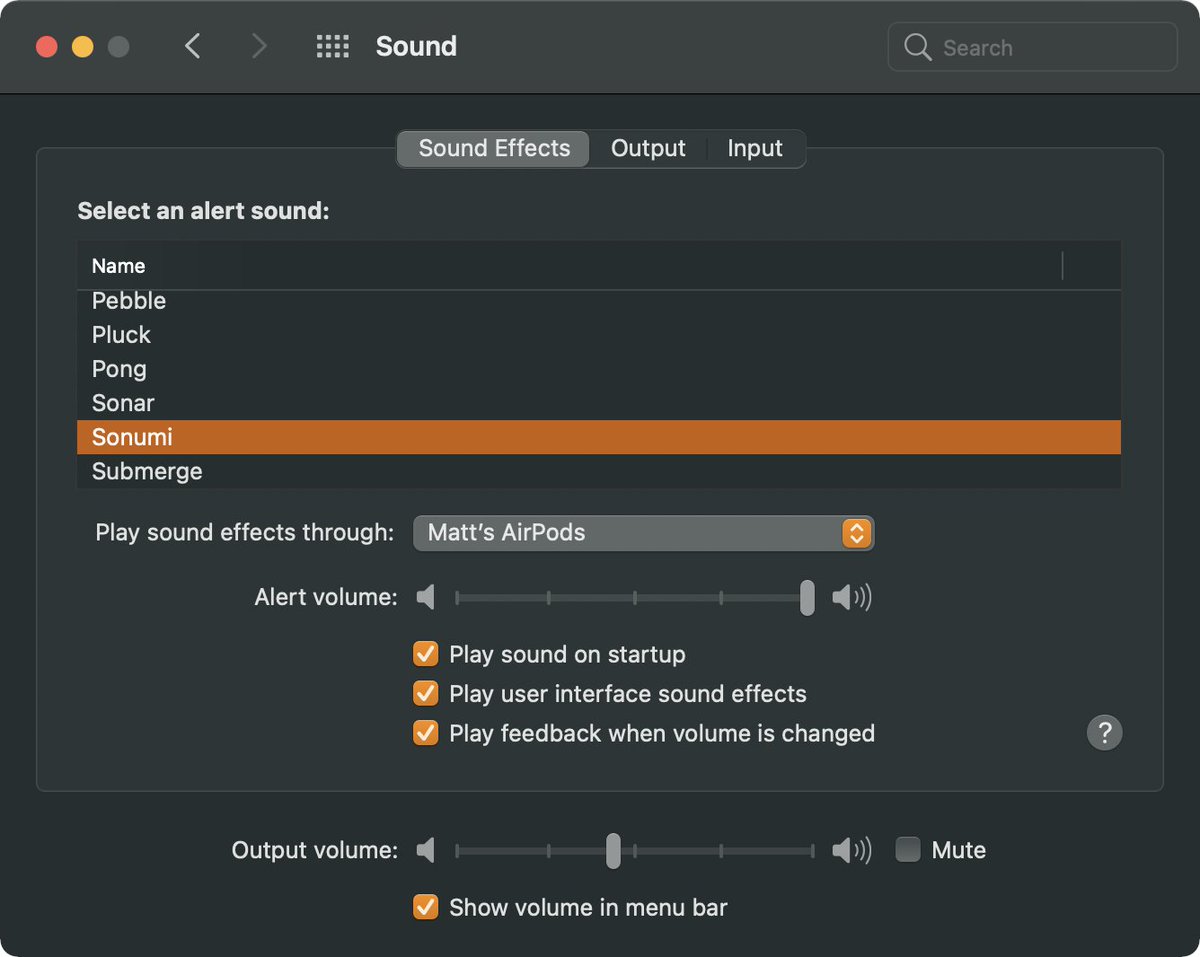
Task: Click the loud speaker icon beside Alert volume
Action: click(x=852, y=598)
